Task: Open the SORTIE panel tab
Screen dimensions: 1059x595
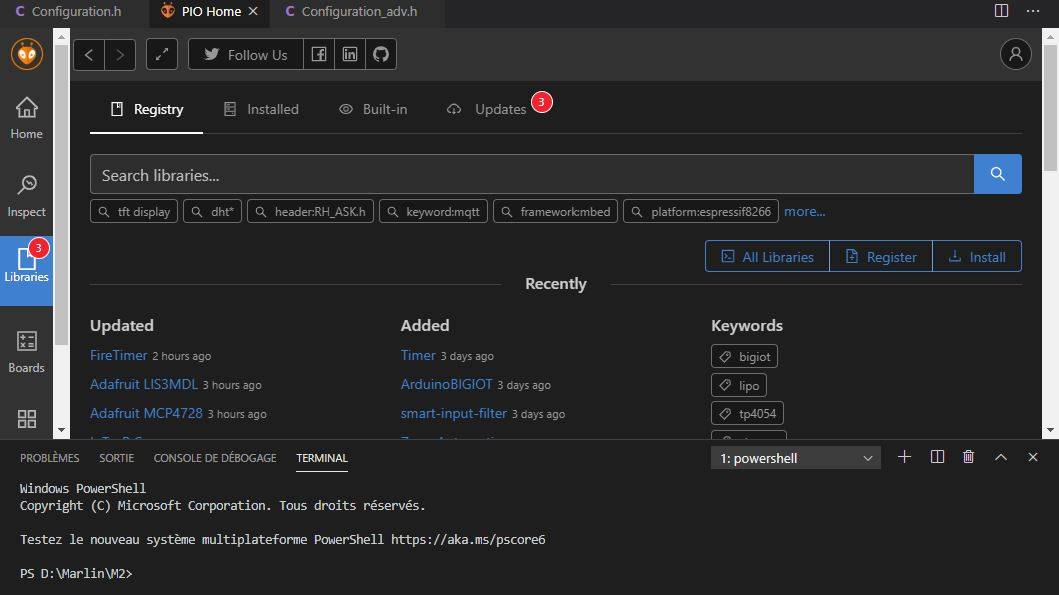Action: (116, 458)
